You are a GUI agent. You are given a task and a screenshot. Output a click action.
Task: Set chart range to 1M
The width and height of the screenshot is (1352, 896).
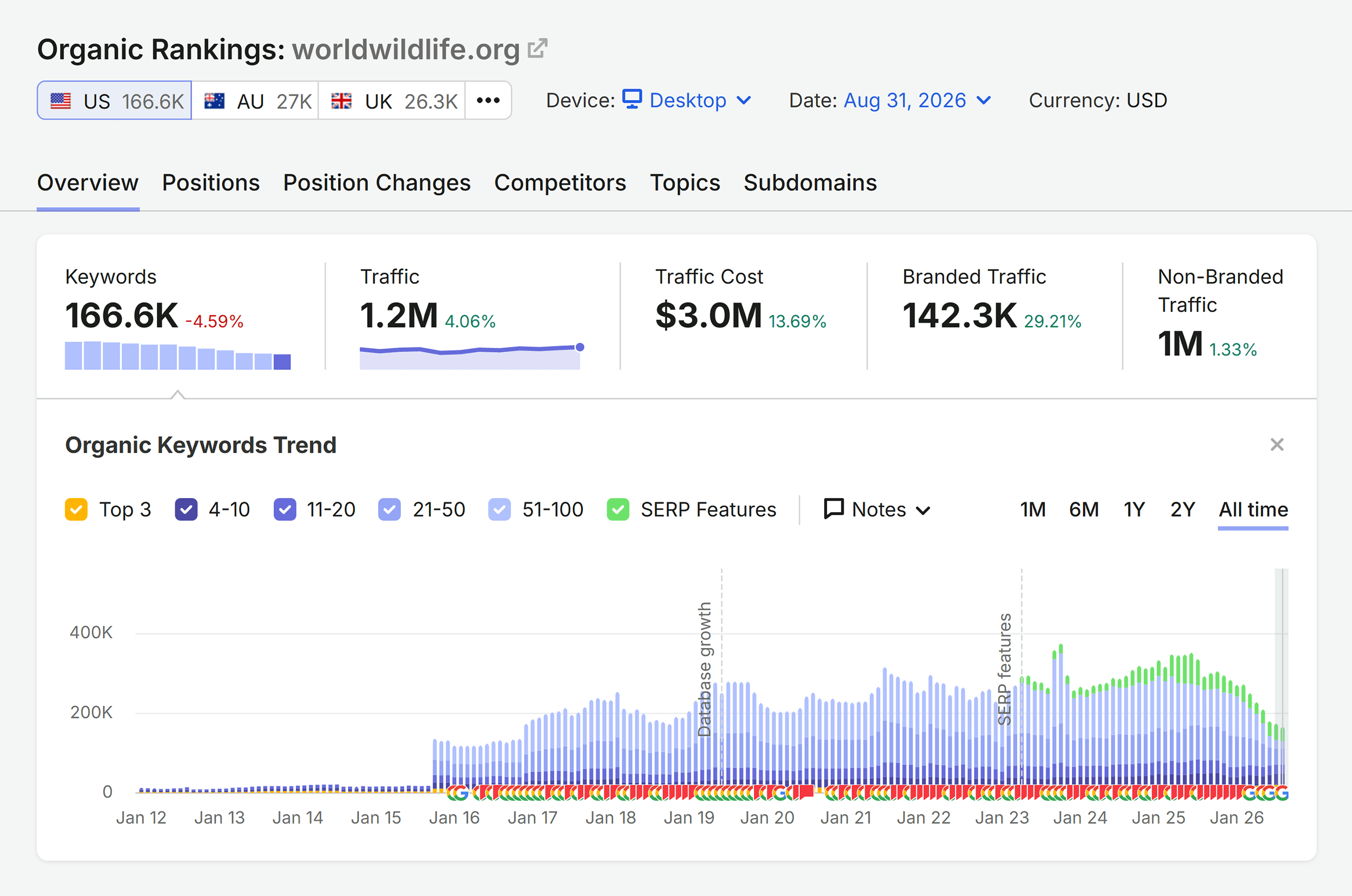[1032, 509]
